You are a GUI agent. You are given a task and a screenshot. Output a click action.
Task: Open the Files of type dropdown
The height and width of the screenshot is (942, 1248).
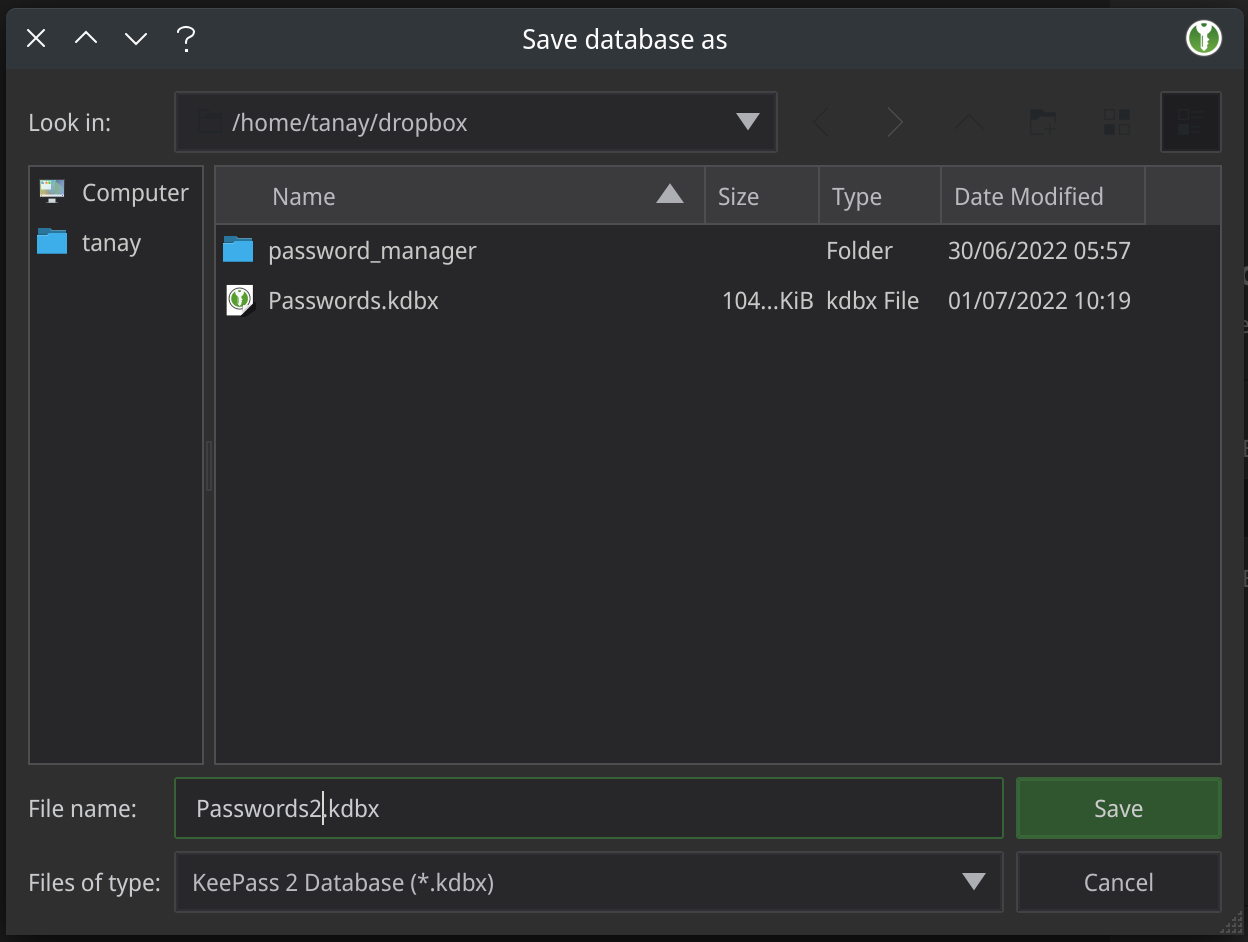pyautogui.click(x=969, y=882)
